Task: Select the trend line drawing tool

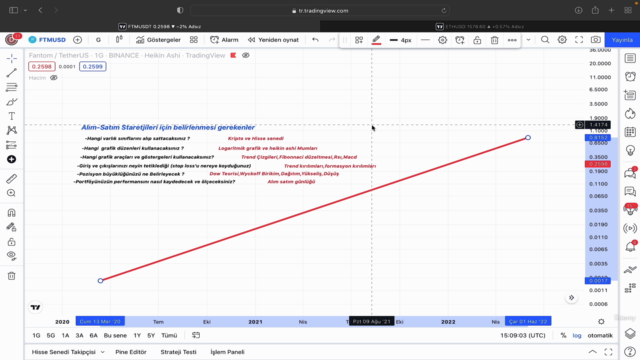Action: (x=11, y=73)
